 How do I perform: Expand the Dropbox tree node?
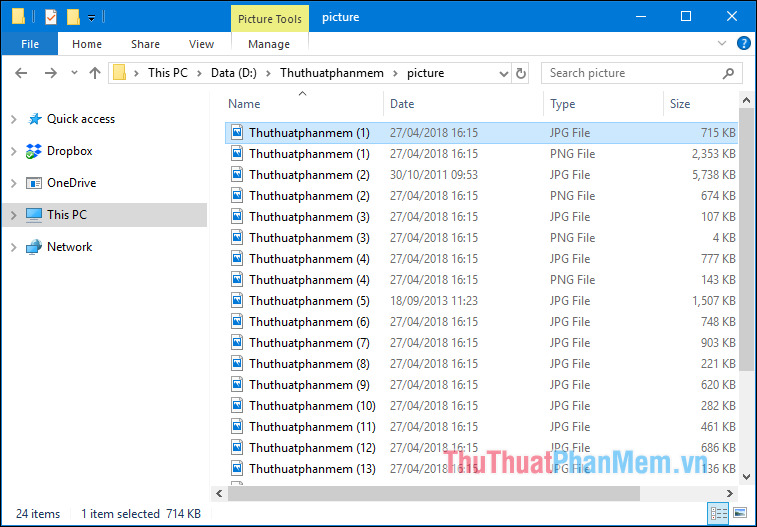pyautogui.click(x=14, y=151)
